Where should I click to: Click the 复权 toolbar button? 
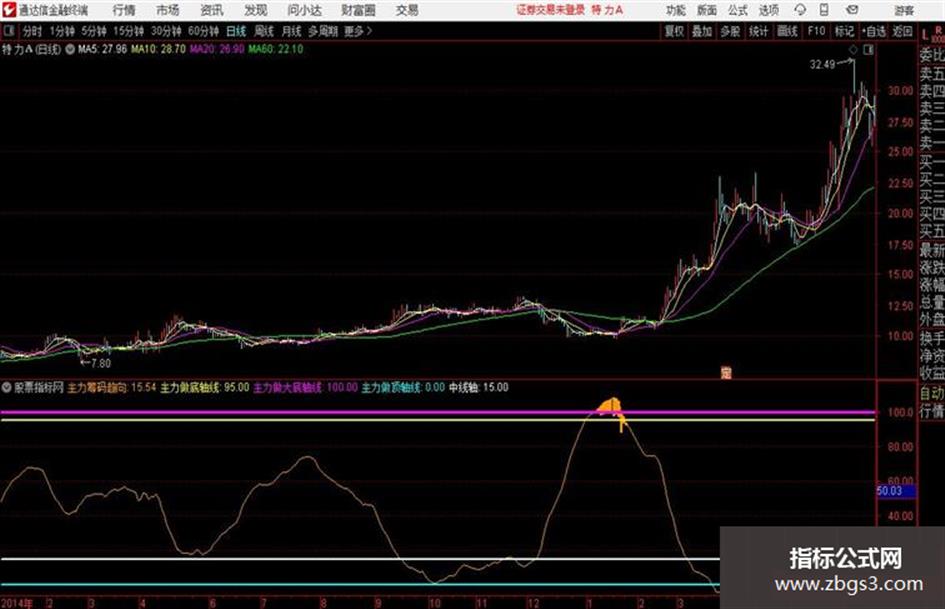674,31
